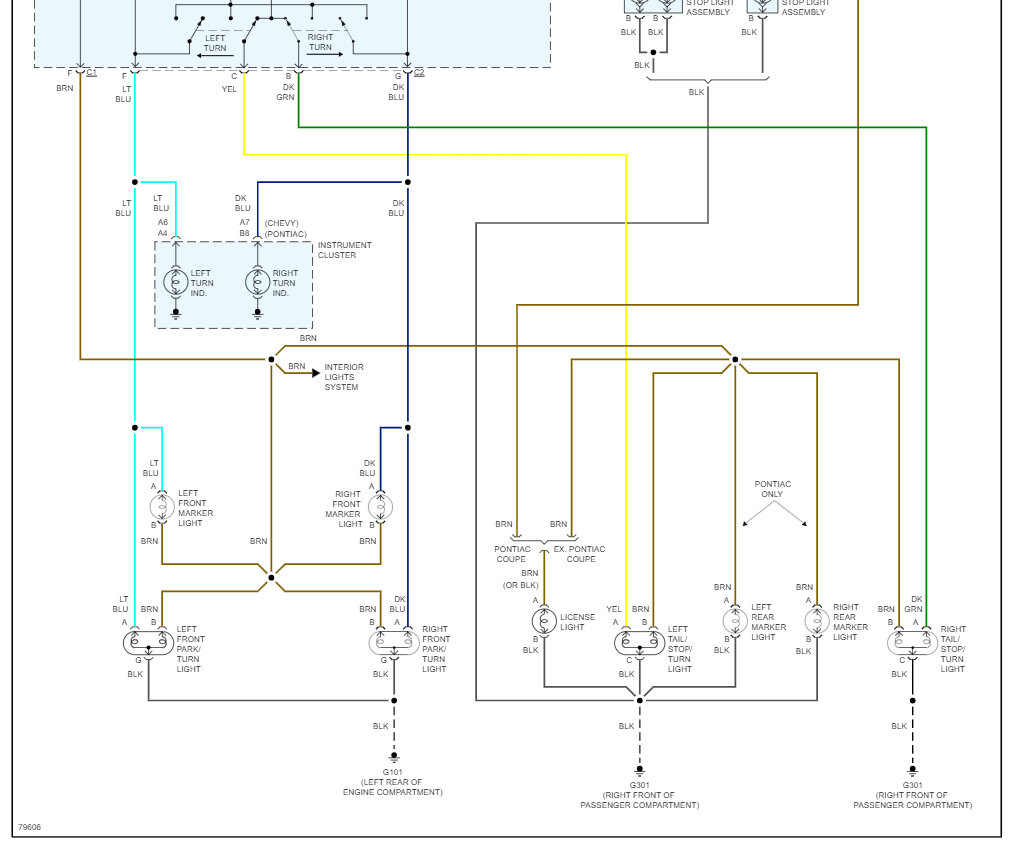Click the Left Front Marker Light bulb
Screen dimensions: 1014x843
[x=161, y=508]
